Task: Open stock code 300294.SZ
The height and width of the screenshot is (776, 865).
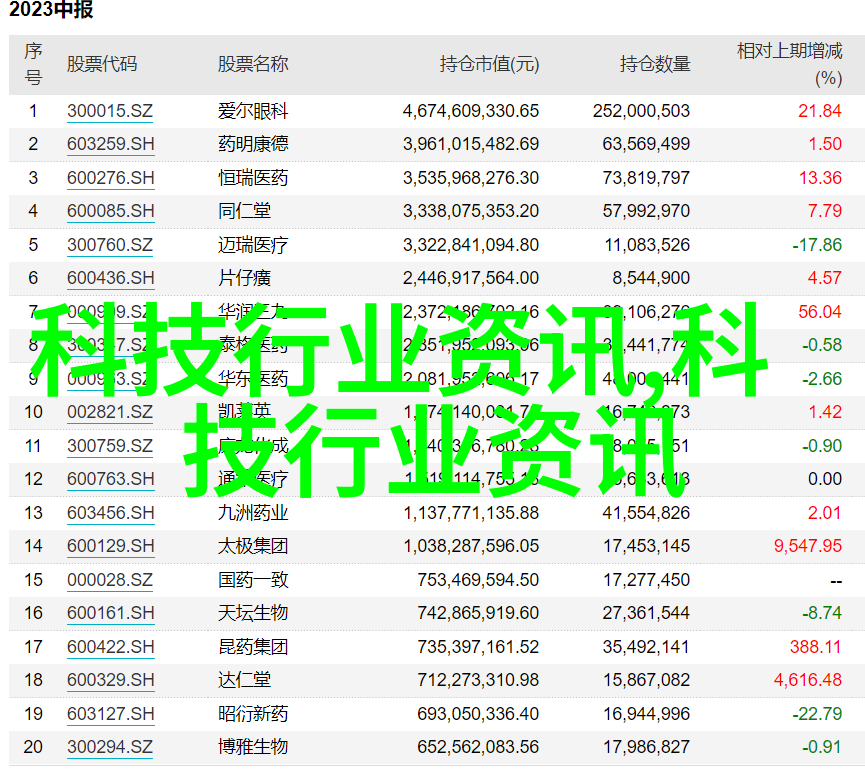Action: pos(110,747)
